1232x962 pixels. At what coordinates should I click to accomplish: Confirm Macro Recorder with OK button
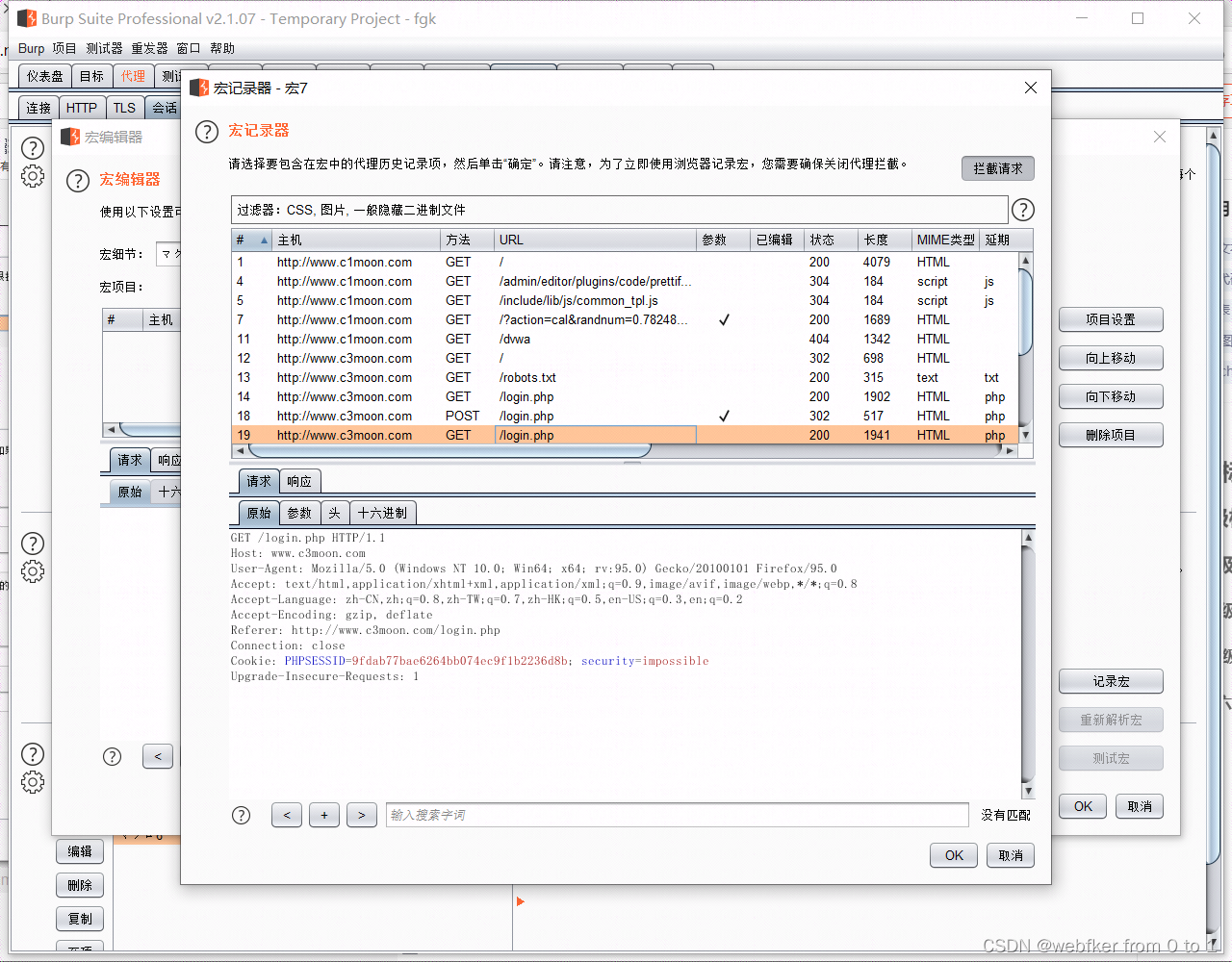click(954, 855)
